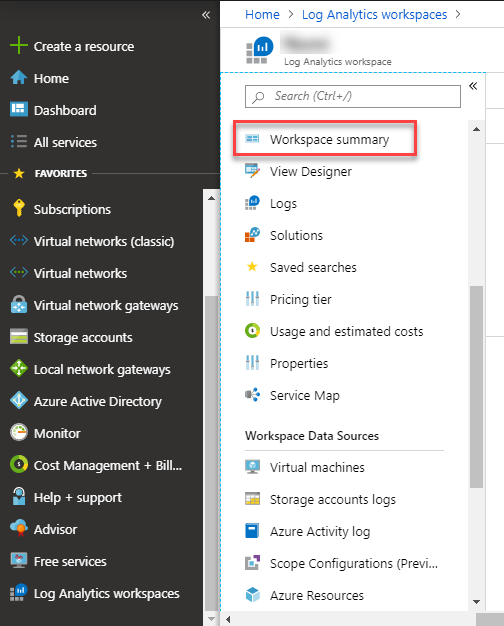Click the Virtual networks (classic) icon
Image resolution: width=504 pixels, height=626 pixels.
(x=18, y=240)
